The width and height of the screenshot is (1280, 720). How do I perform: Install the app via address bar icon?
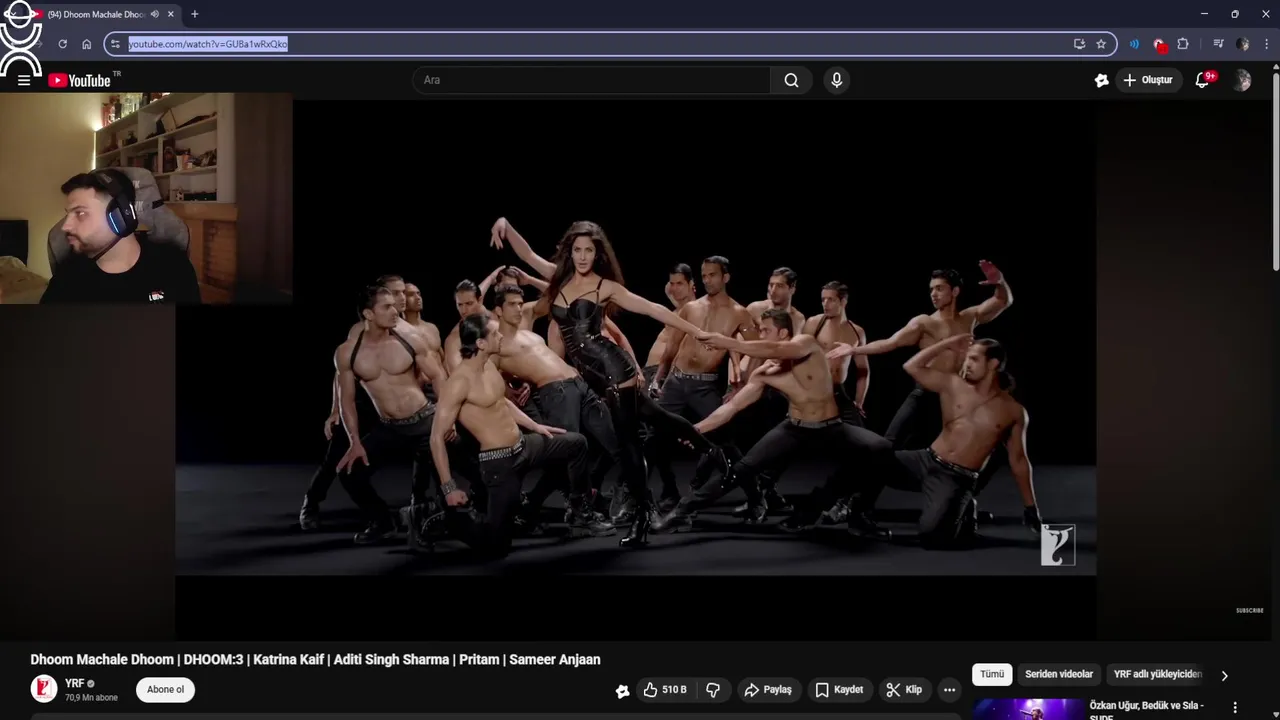click(1079, 44)
